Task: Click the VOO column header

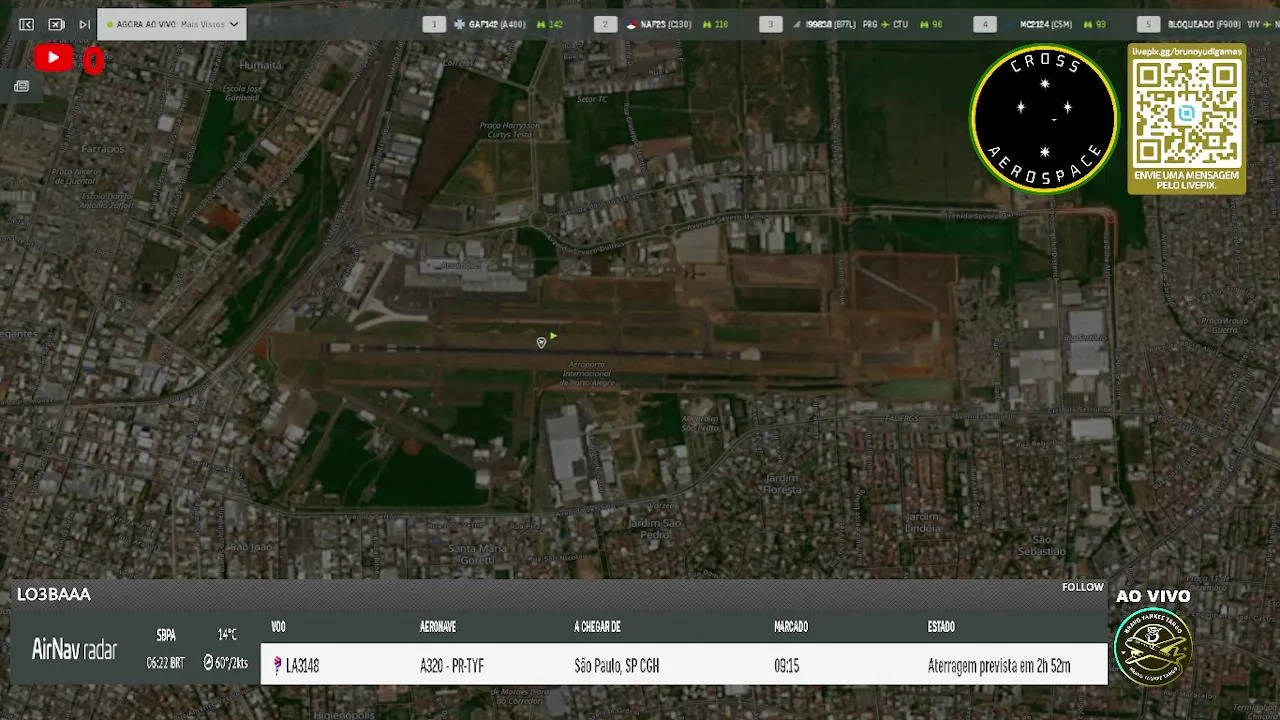Action: (278, 627)
